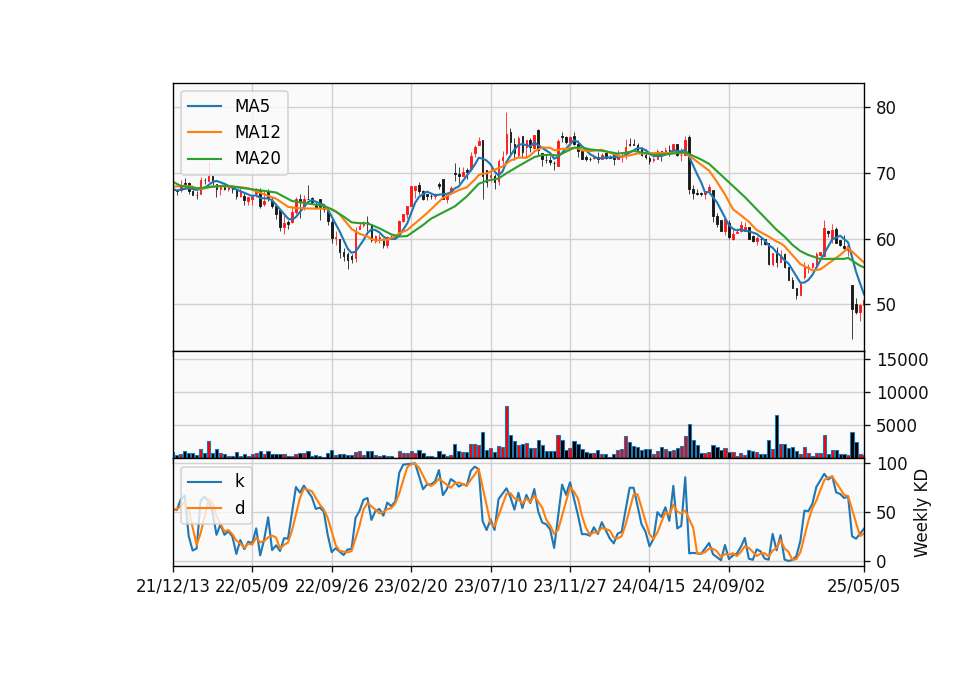Click the date label 25/05/05

coord(864,586)
